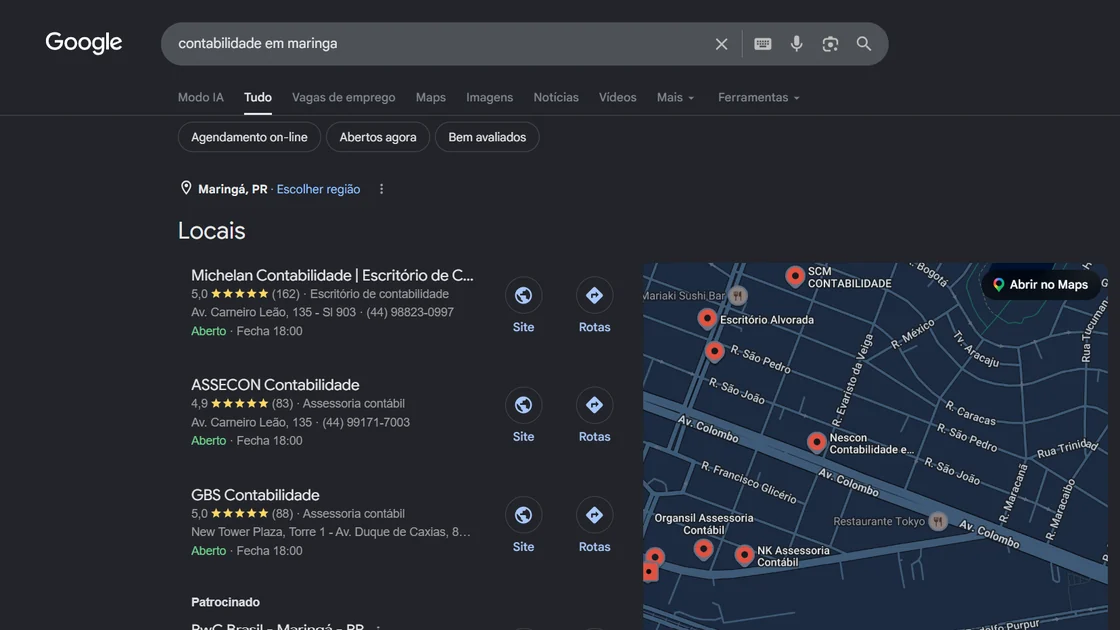Expand the Mais dropdown menu

pyautogui.click(x=675, y=97)
